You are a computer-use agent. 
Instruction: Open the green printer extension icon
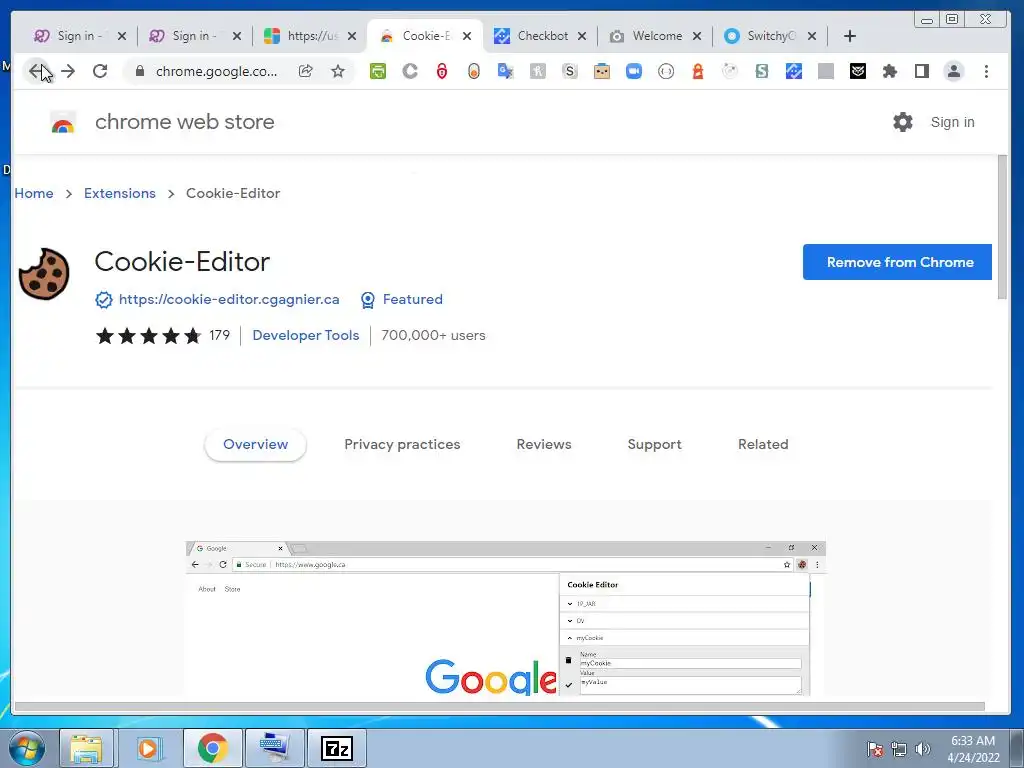377,71
